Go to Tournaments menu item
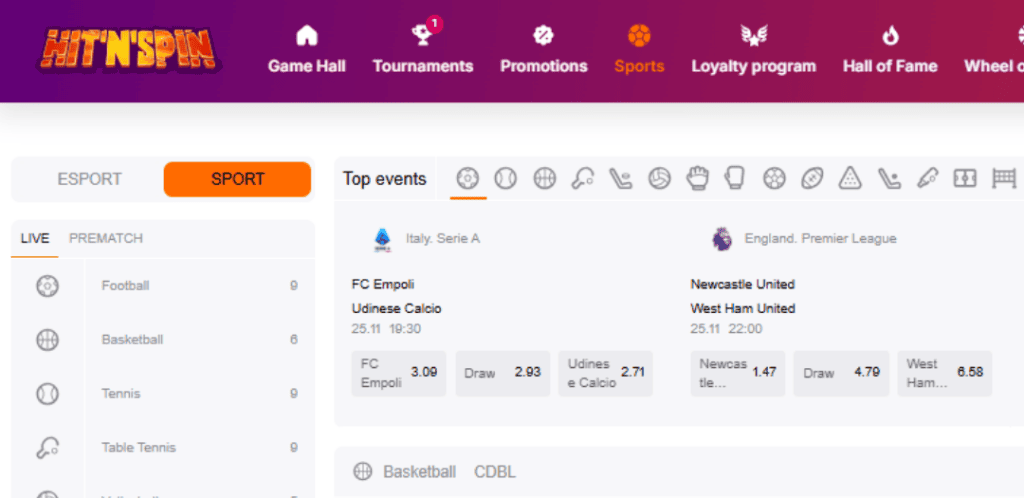 423,67
